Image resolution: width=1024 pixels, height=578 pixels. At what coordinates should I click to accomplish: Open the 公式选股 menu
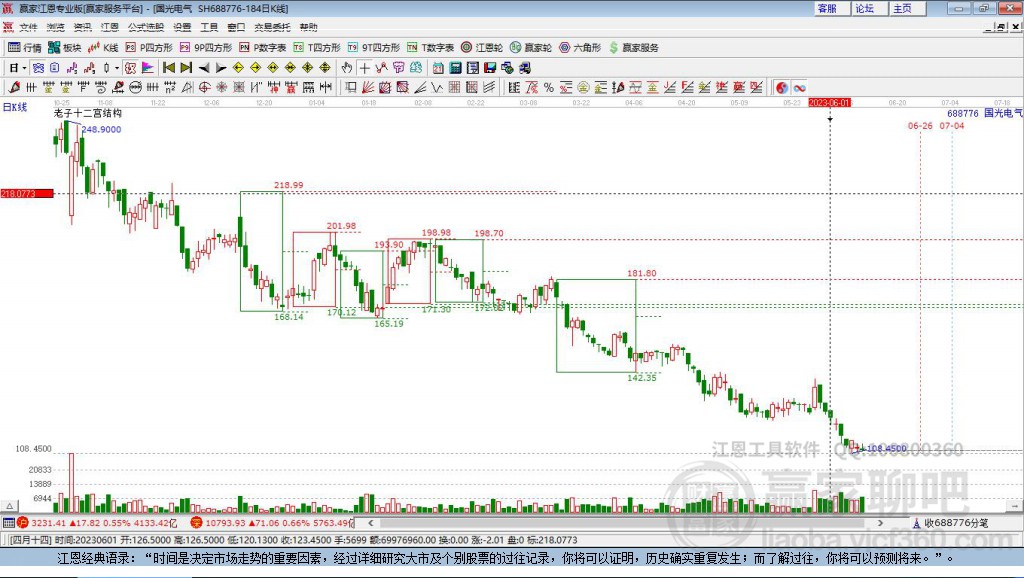click(x=146, y=27)
